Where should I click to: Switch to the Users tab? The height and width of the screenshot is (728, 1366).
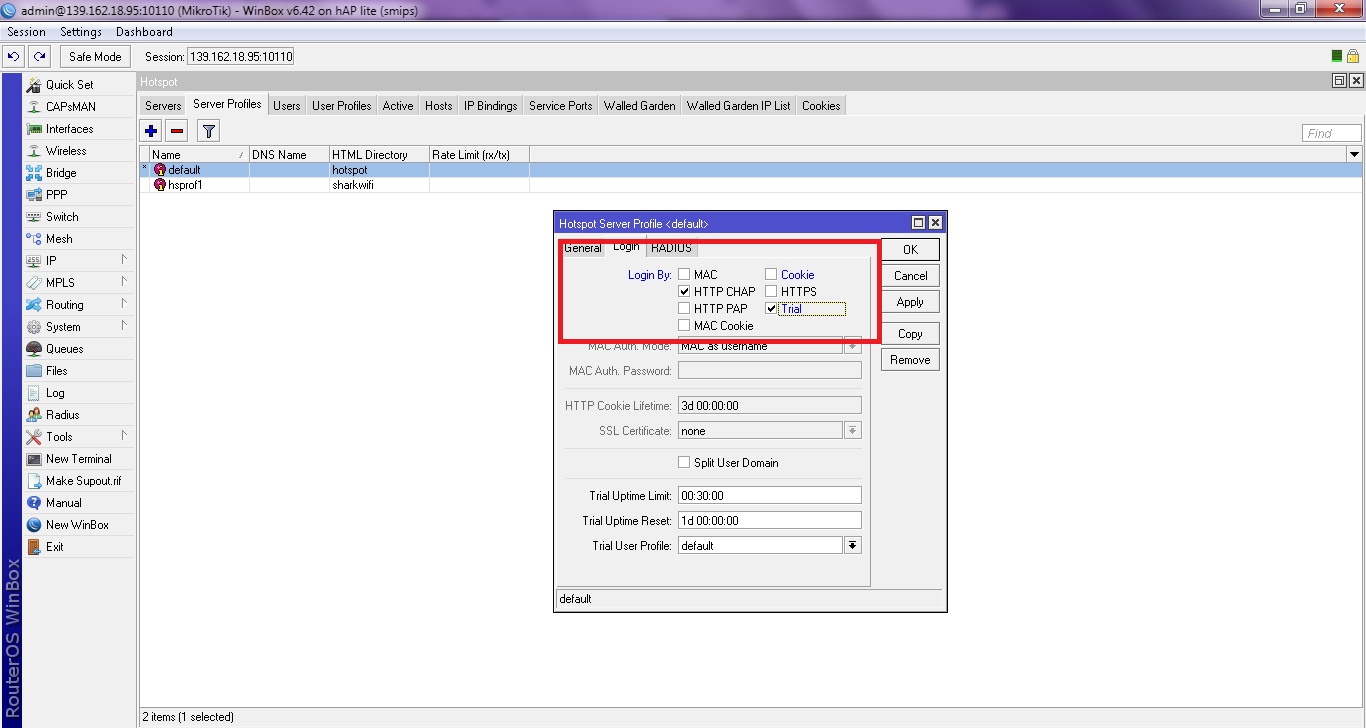point(287,106)
